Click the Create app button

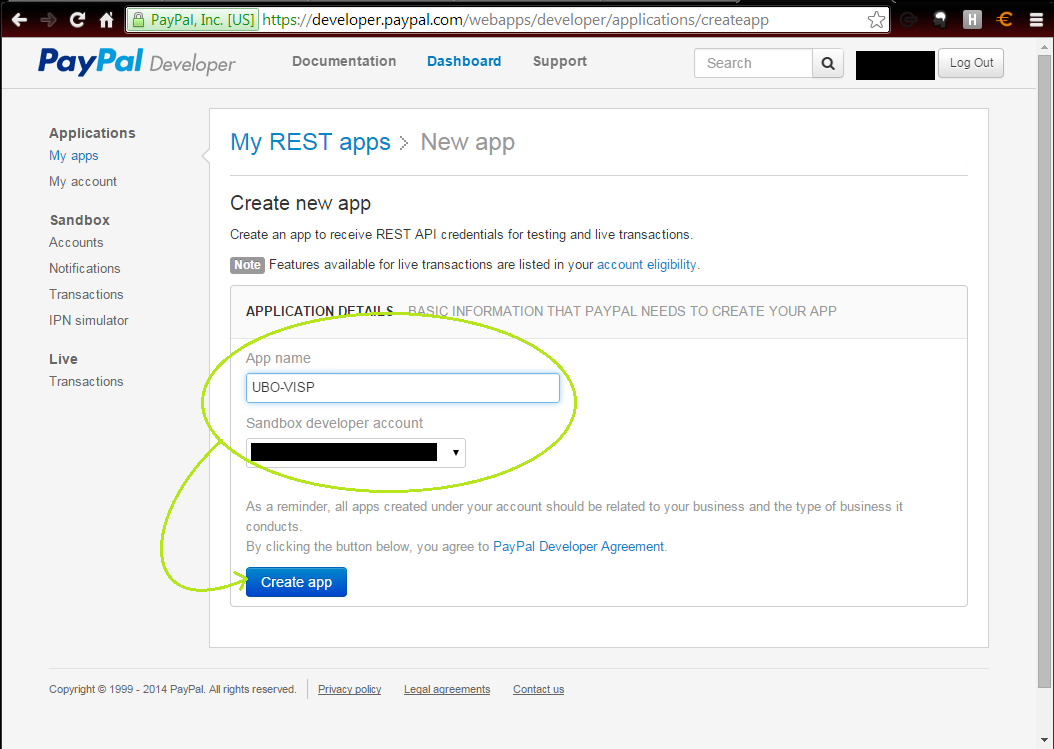[x=296, y=582]
